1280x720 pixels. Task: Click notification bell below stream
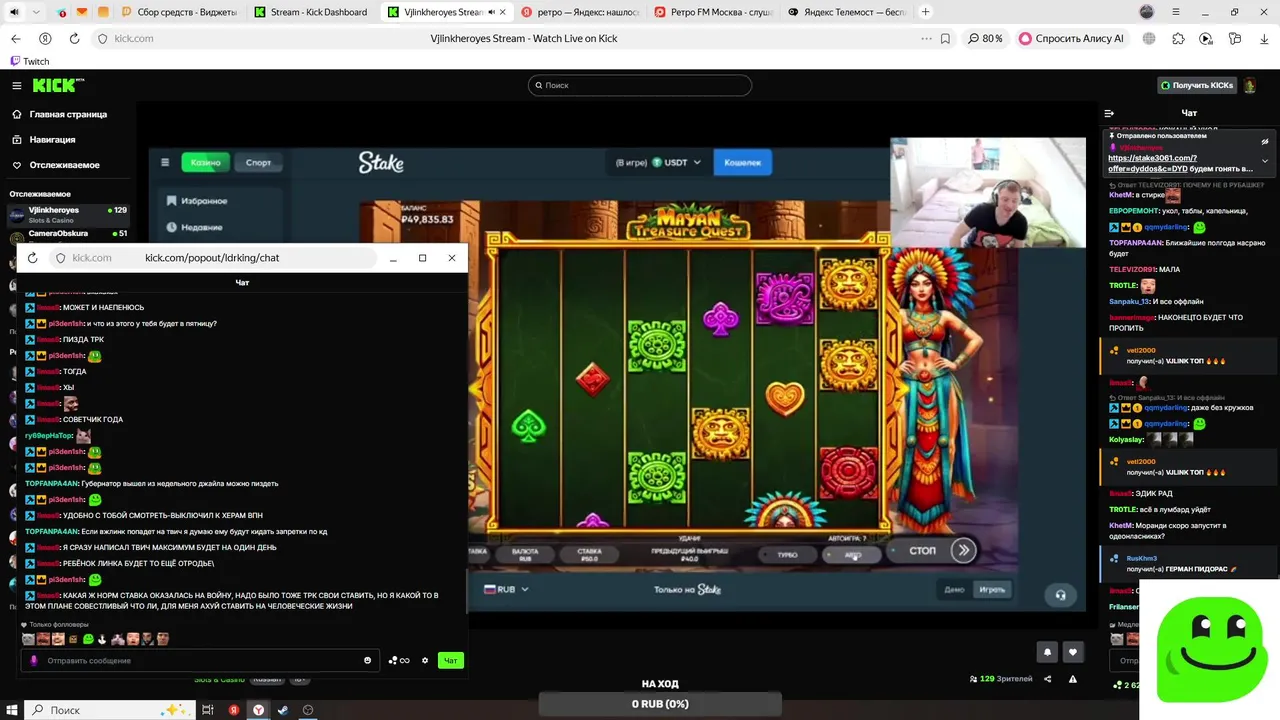pos(1047,652)
